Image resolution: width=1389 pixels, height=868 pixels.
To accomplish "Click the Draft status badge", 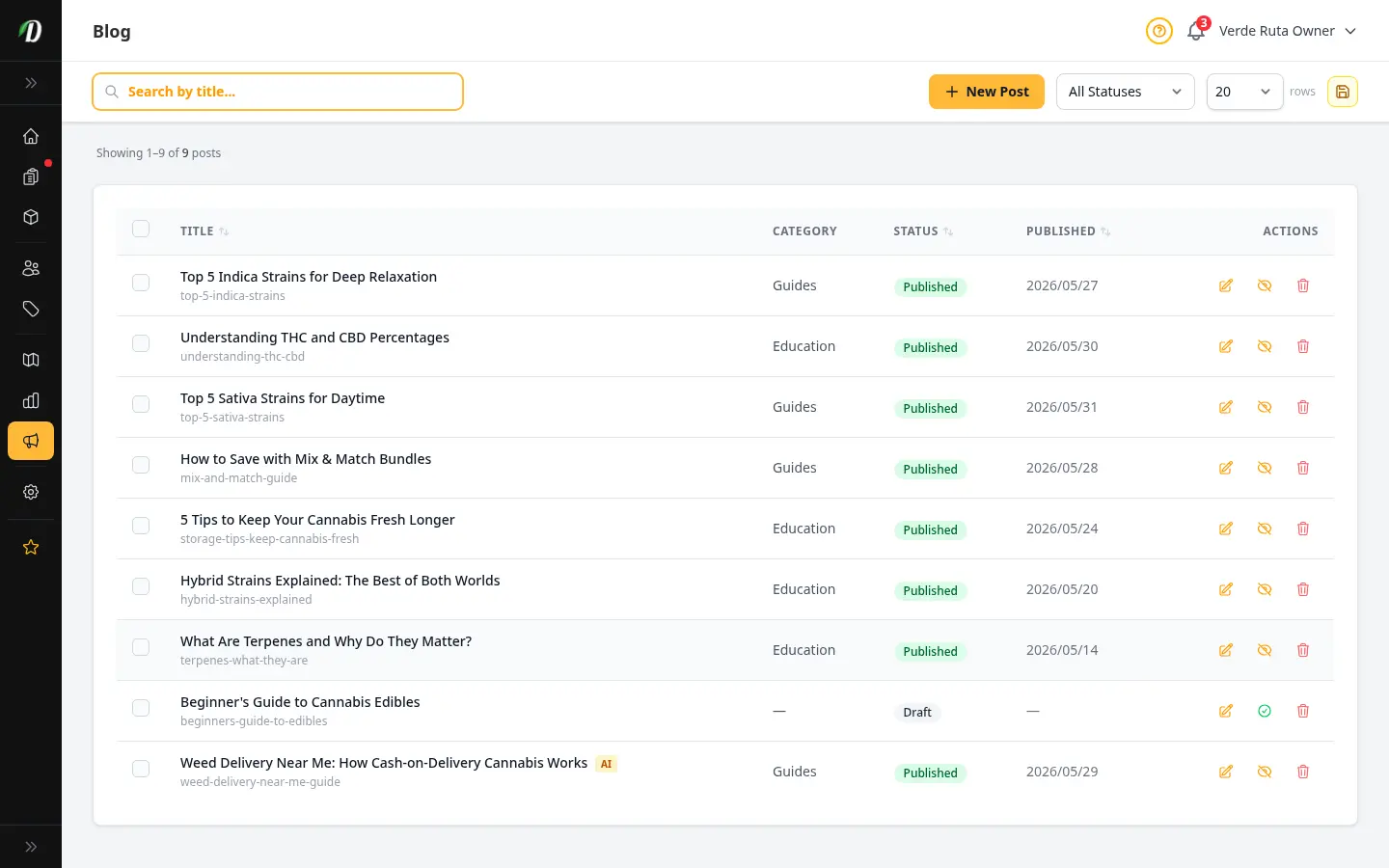I will pyautogui.click(x=917, y=713).
